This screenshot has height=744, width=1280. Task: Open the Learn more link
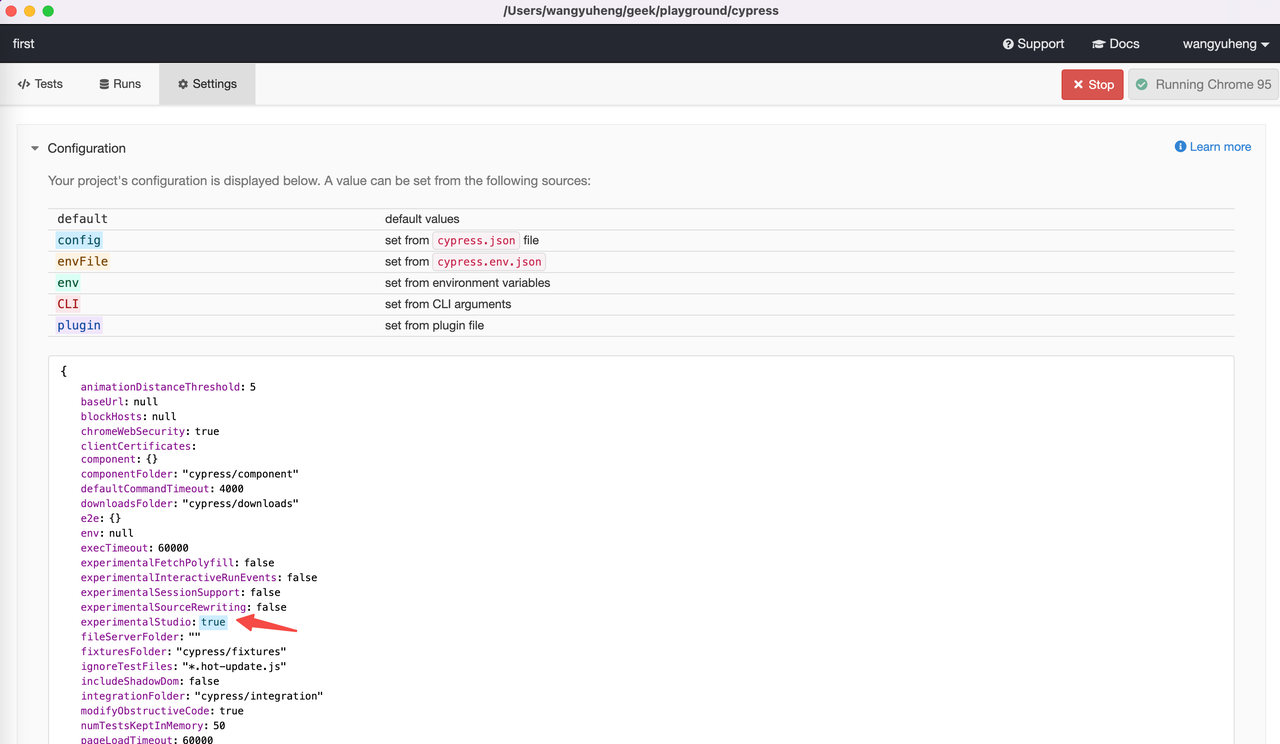click(1213, 147)
